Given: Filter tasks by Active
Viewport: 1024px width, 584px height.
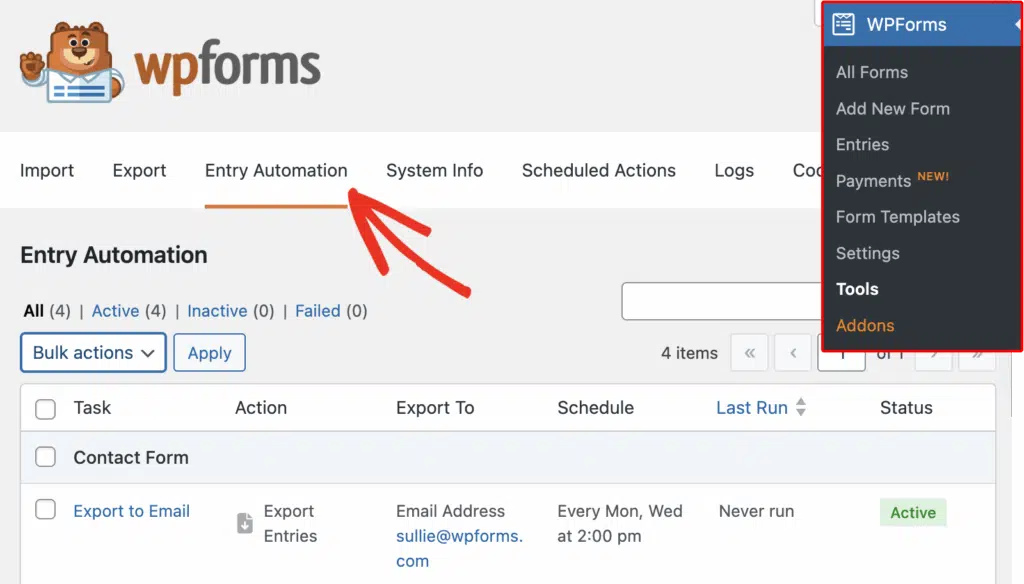Looking at the screenshot, I should point(115,311).
